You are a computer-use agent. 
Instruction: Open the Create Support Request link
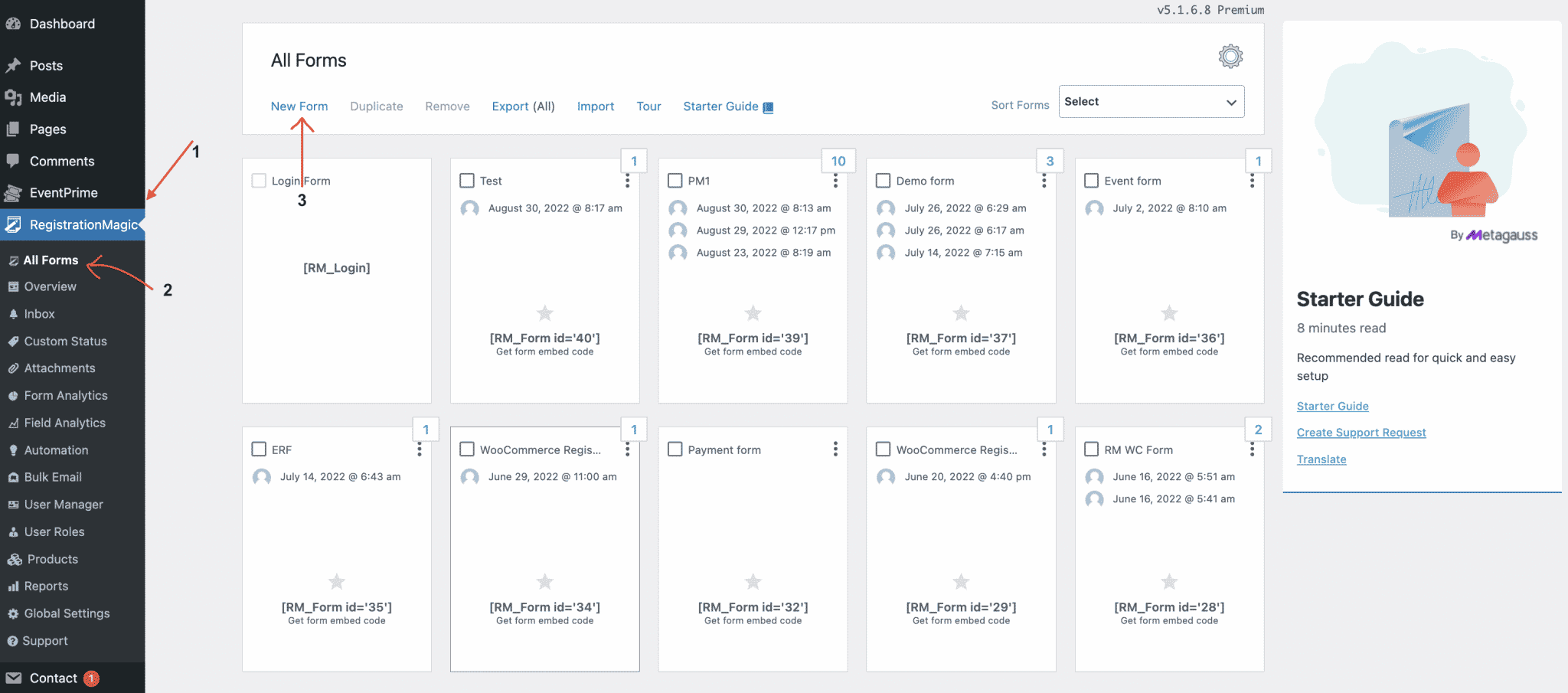(x=1361, y=432)
